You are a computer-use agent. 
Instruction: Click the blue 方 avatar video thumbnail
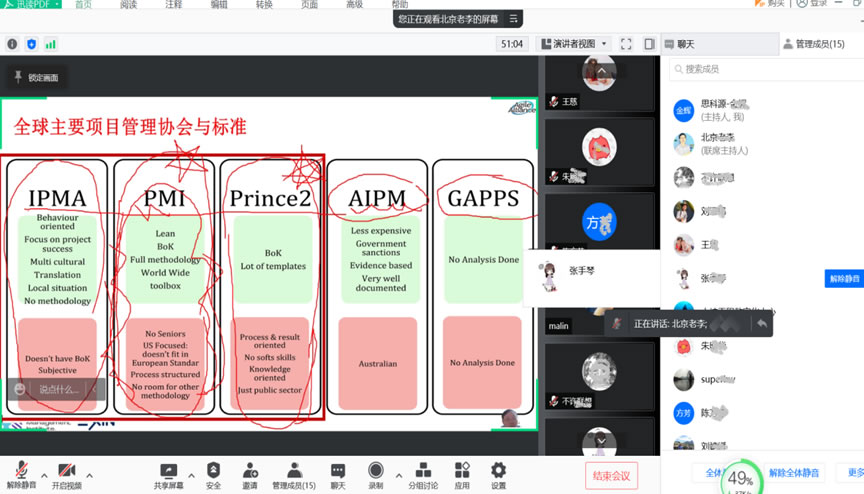click(x=599, y=222)
